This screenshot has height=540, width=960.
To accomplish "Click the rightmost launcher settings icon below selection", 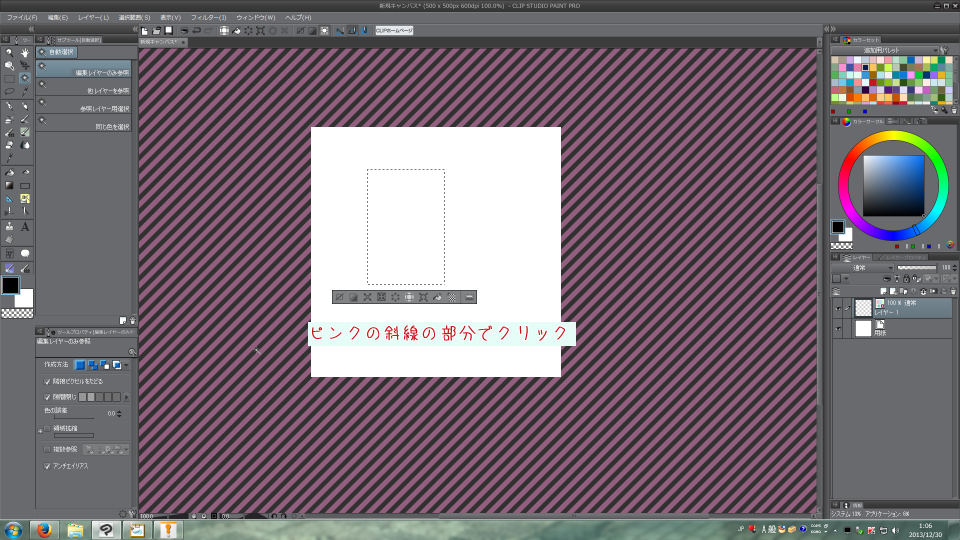I will click(469, 297).
